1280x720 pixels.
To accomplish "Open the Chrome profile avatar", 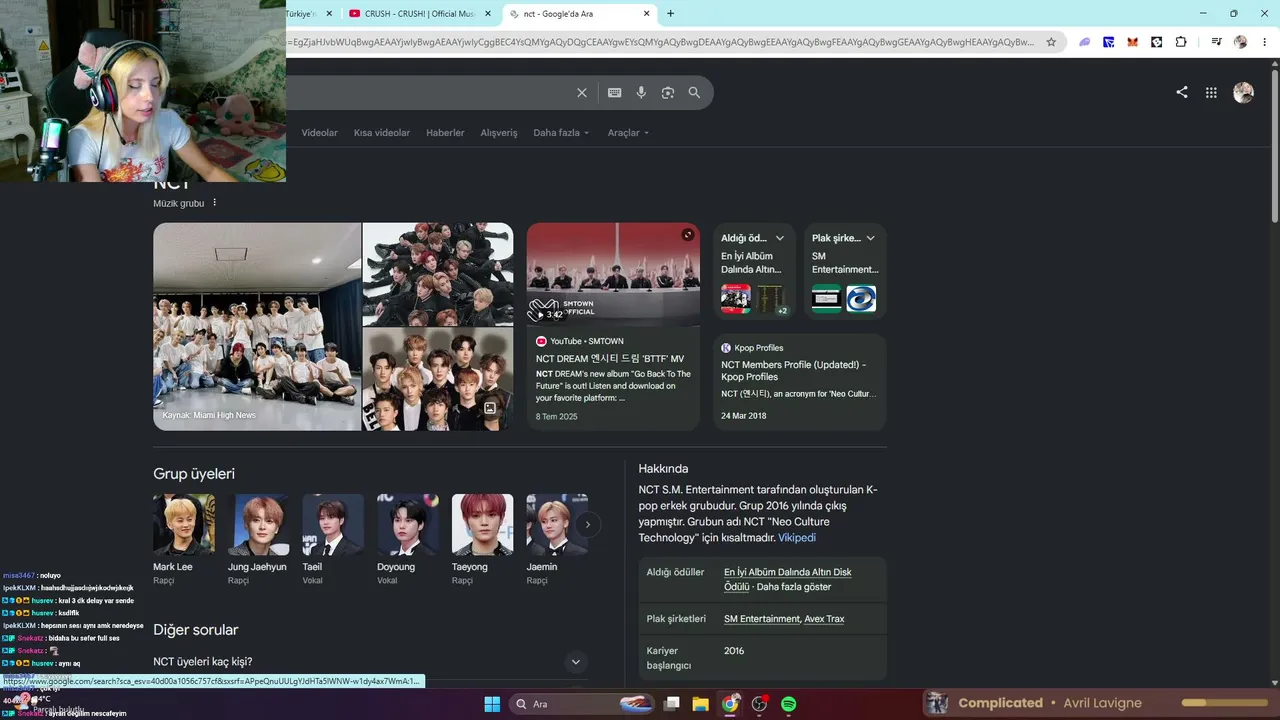I will (x=1241, y=42).
